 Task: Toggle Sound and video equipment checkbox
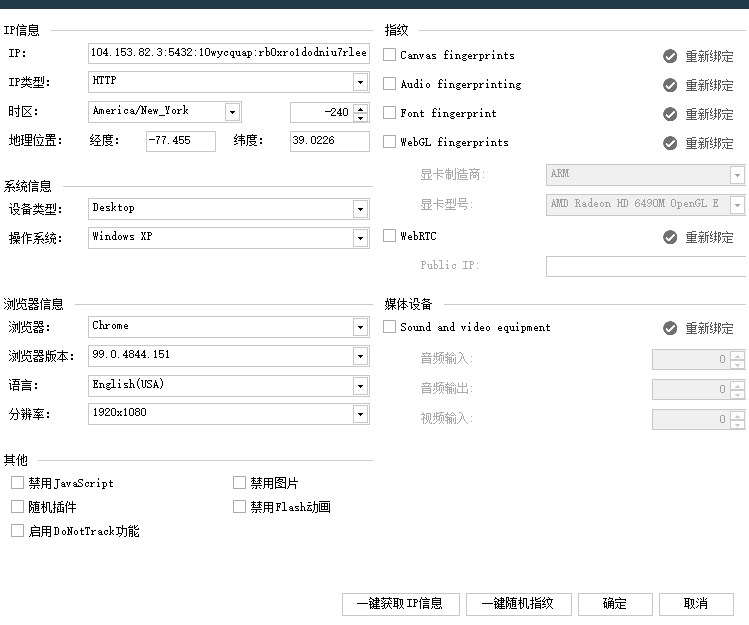(389, 327)
